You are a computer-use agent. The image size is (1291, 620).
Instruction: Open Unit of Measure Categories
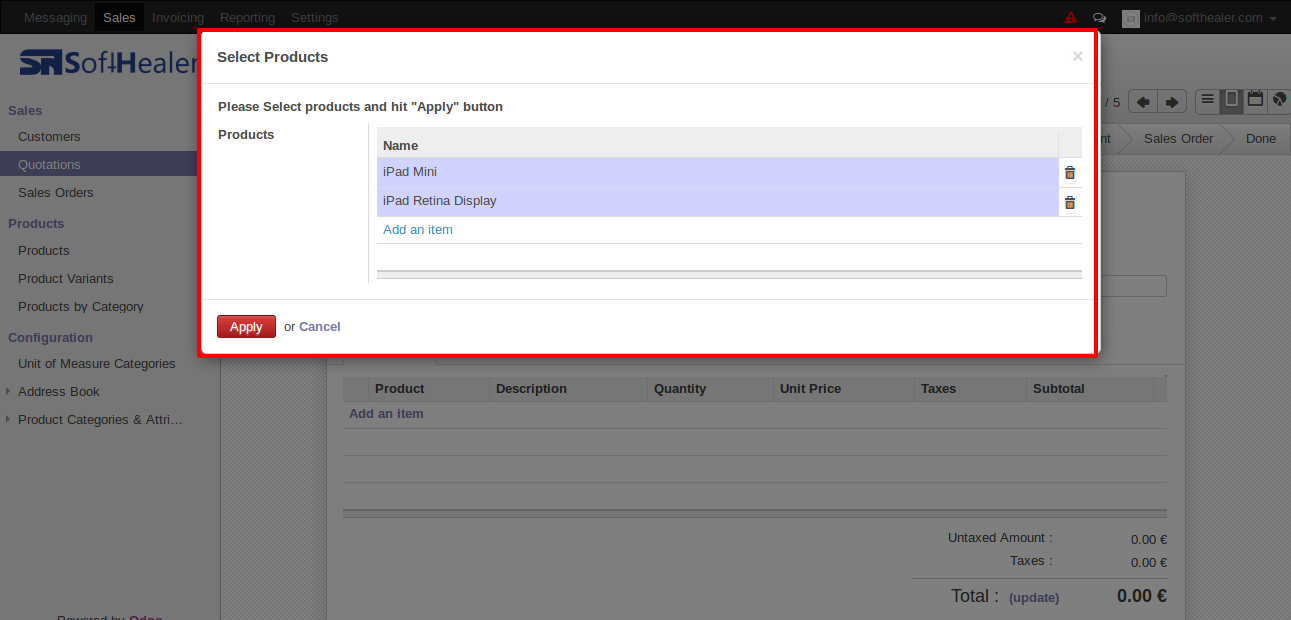coord(97,364)
